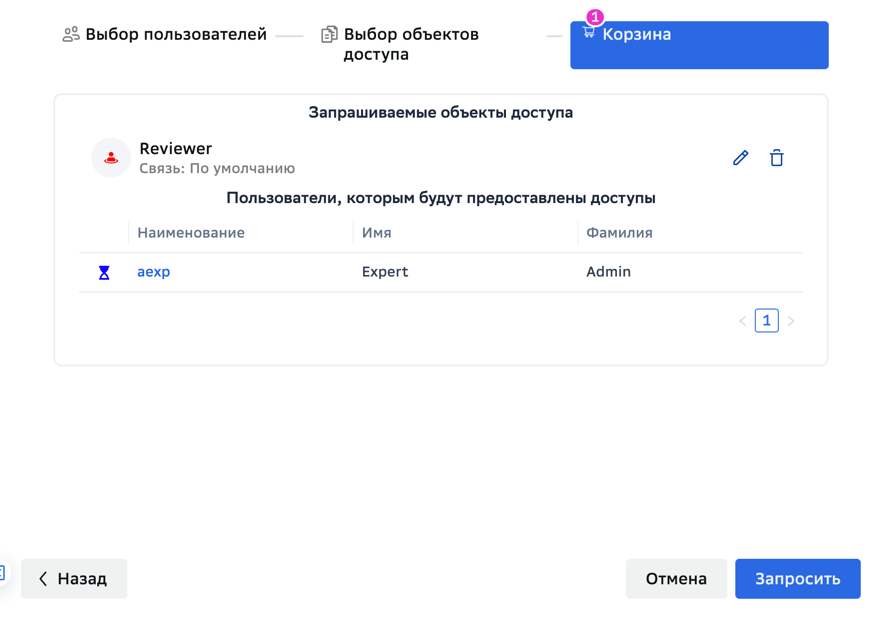
Task: Click the red Reviewer role avatar icon
Action: [x=111, y=158]
